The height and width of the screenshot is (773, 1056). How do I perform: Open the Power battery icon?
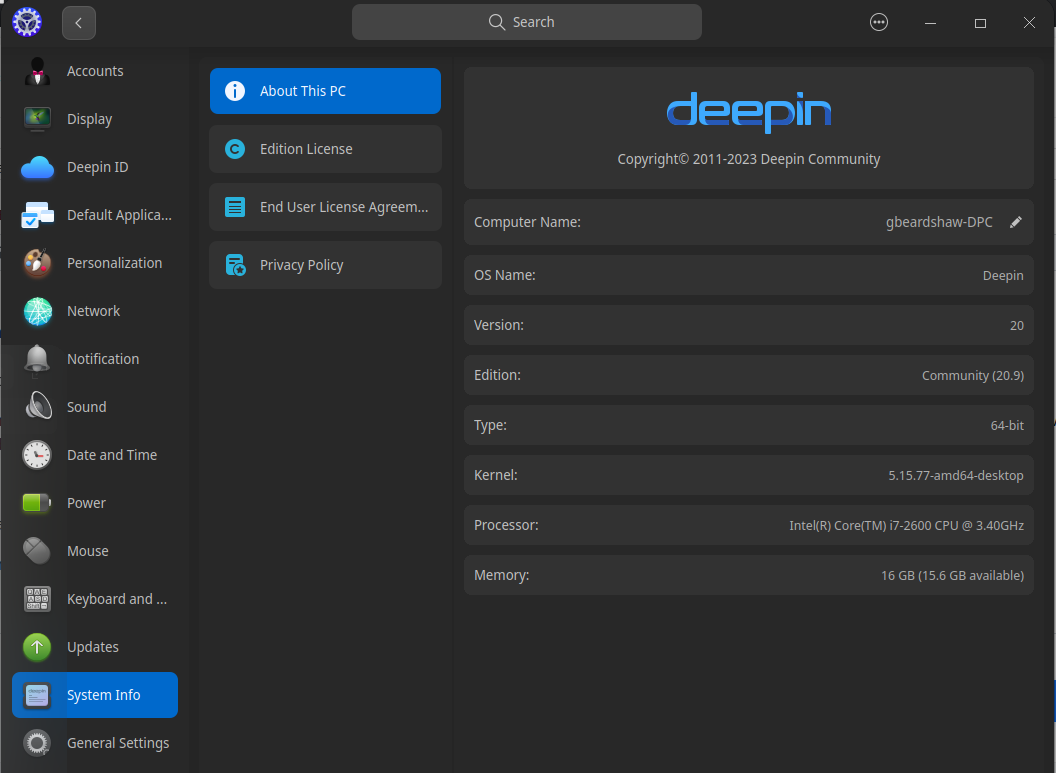click(x=38, y=503)
